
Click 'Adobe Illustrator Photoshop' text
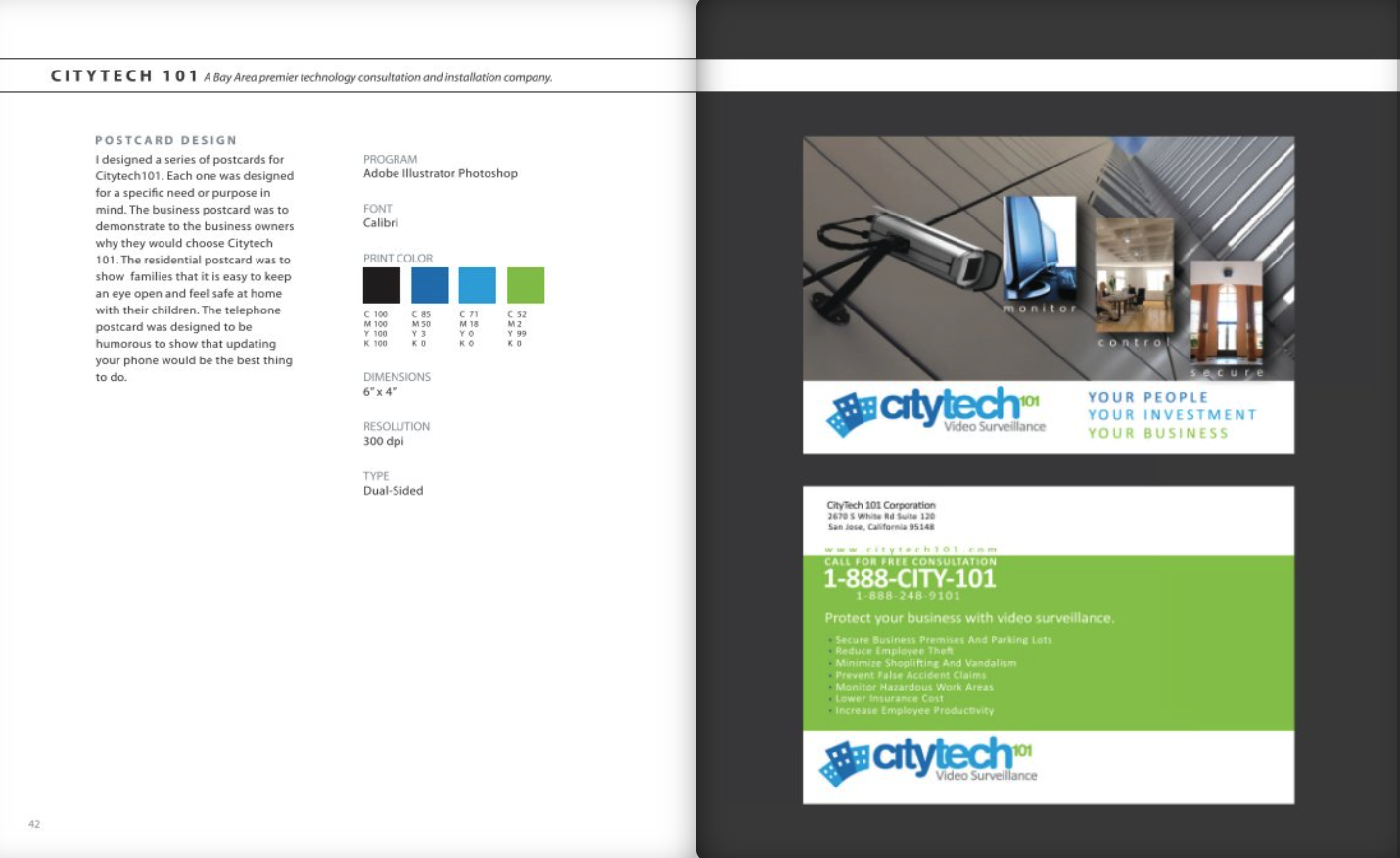point(441,173)
